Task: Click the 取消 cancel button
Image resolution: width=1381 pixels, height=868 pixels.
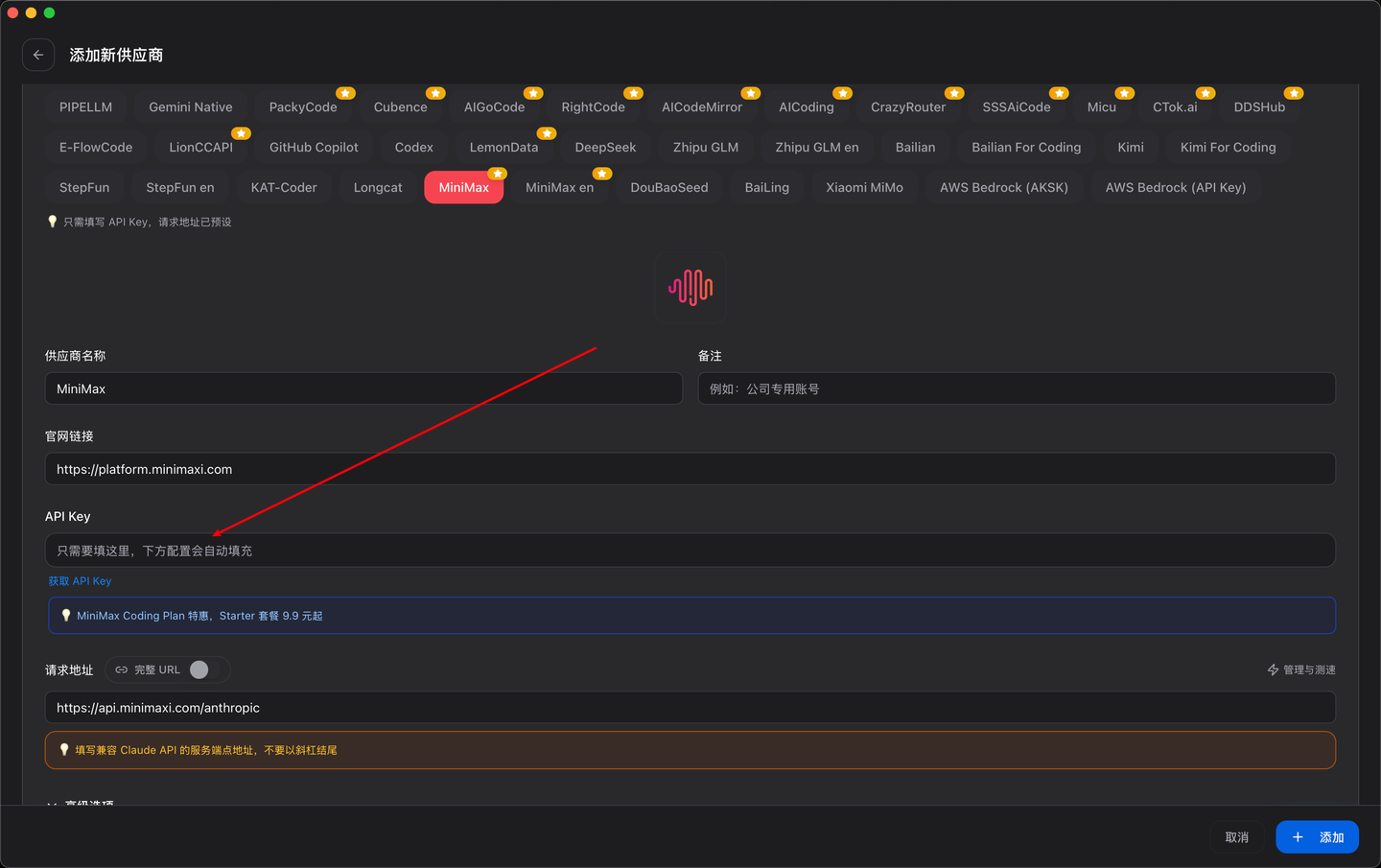Action: [x=1237, y=837]
